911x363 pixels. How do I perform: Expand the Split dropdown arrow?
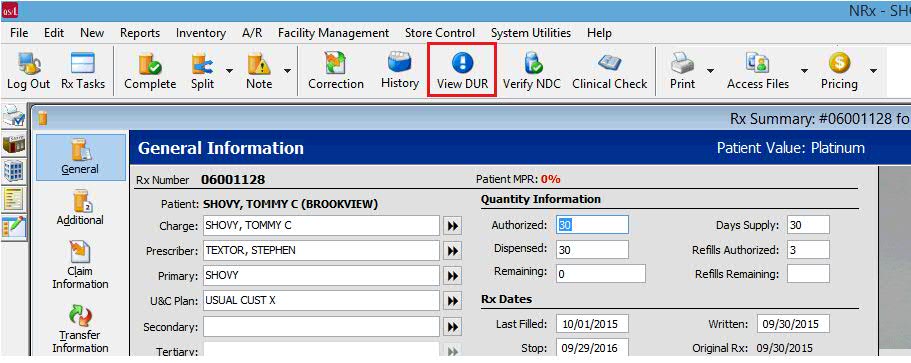click(x=229, y=71)
